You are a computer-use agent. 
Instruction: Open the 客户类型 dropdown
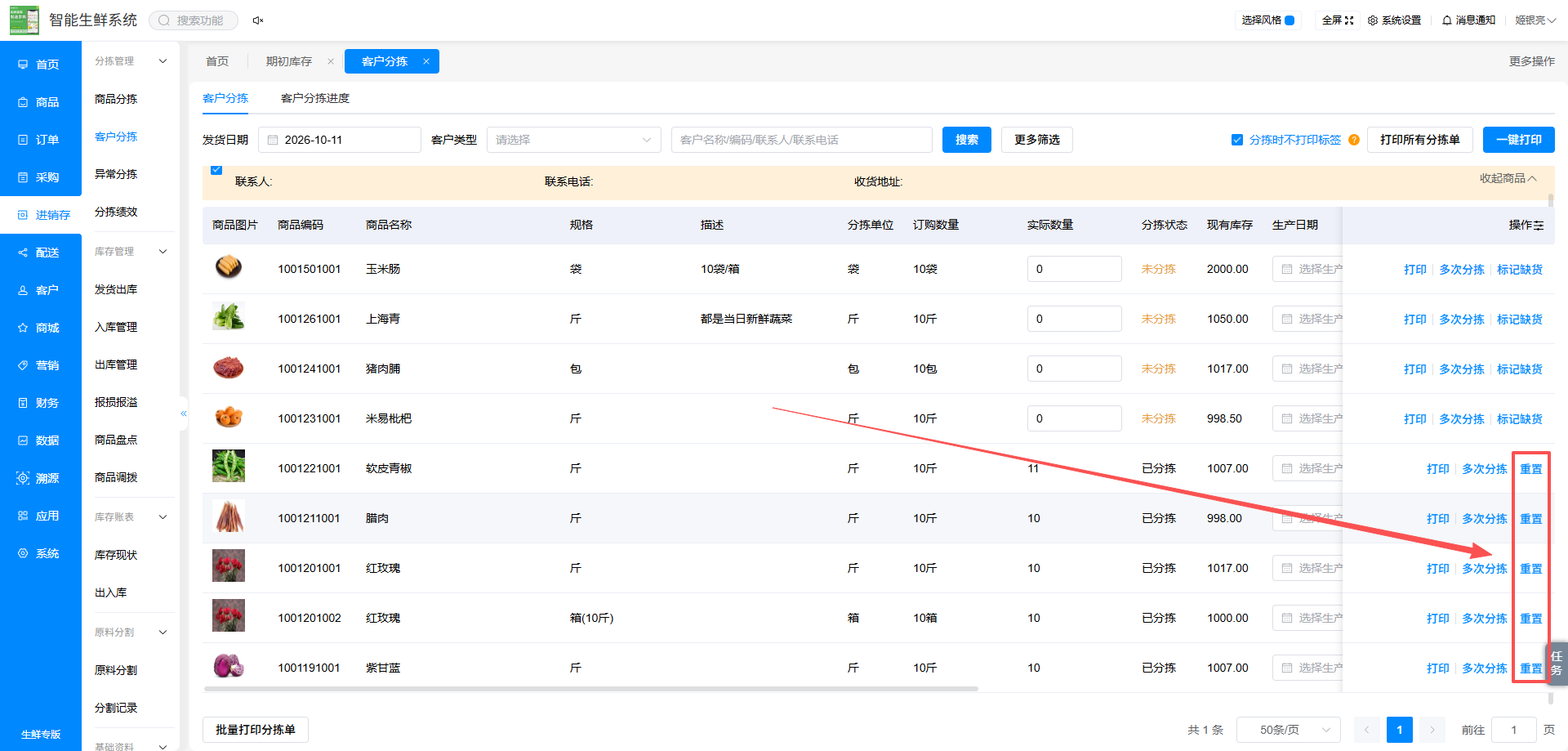[574, 140]
